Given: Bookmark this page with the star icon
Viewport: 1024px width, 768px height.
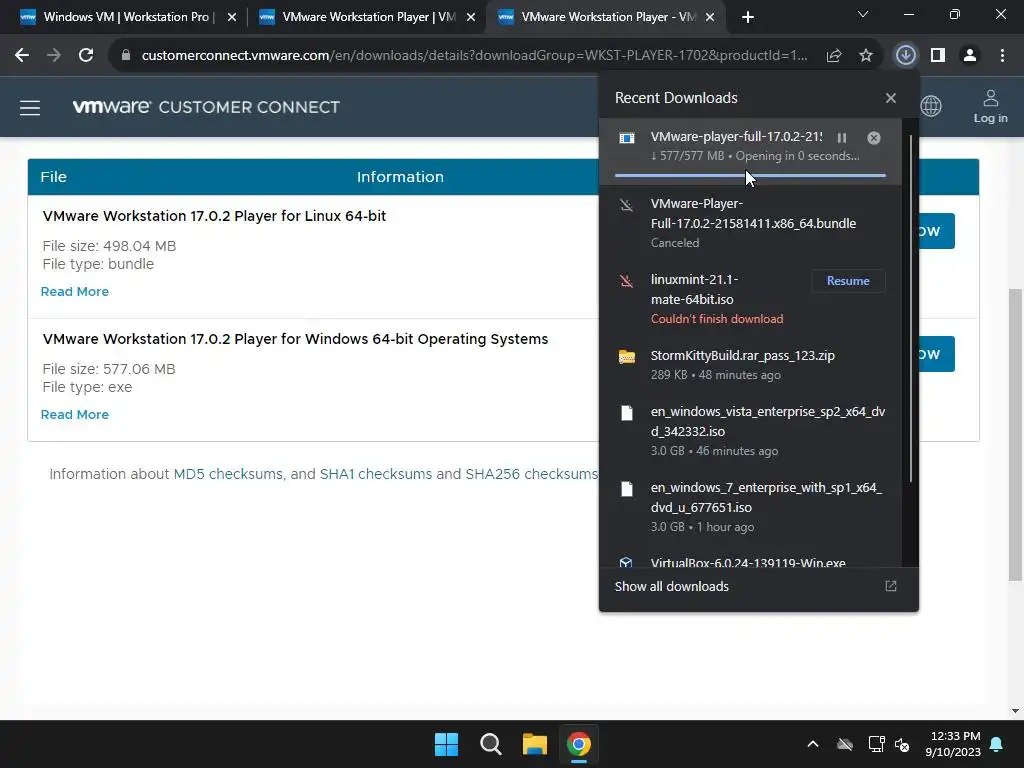Looking at the screenshot, I should (866, 56).
